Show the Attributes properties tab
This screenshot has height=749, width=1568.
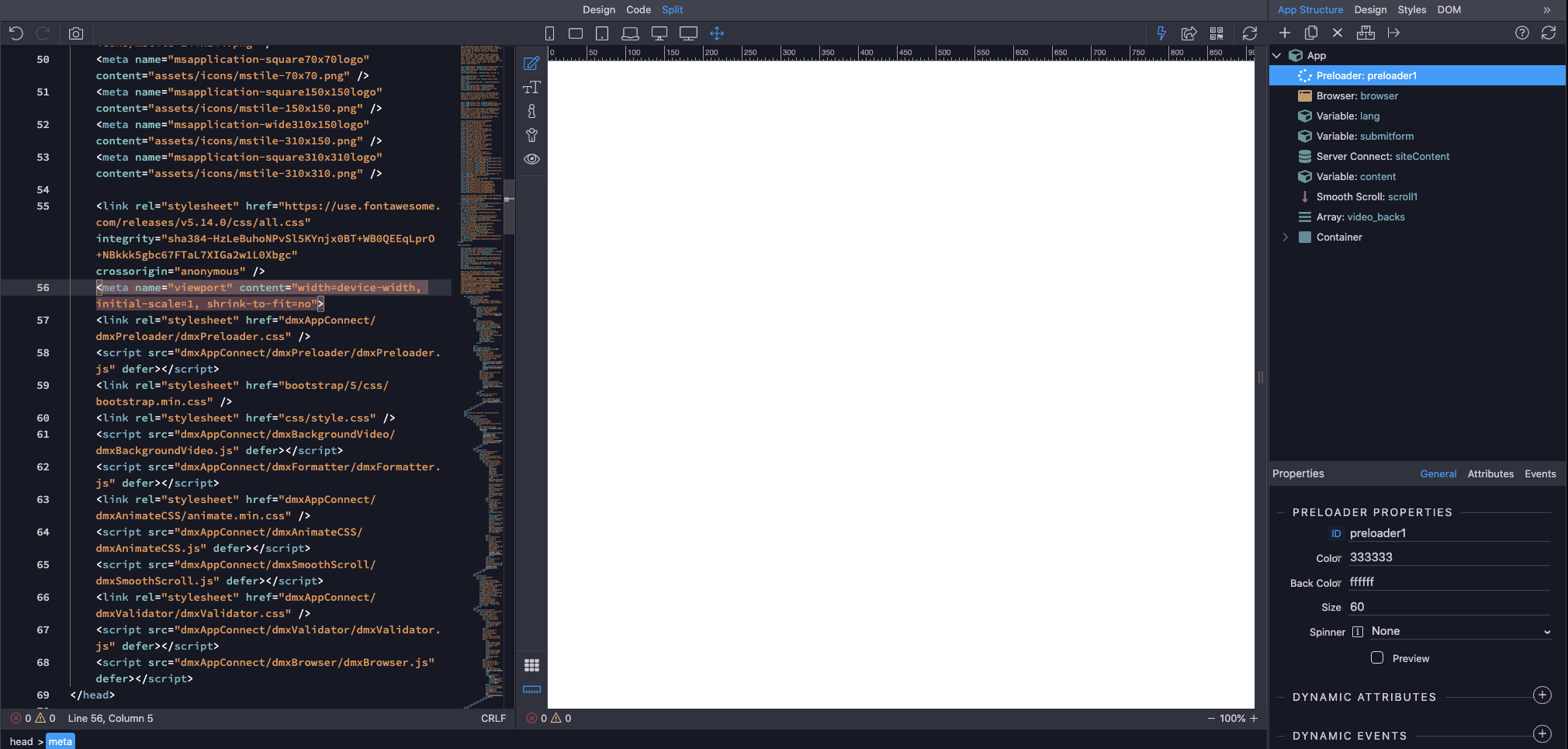tap(1490, 473)
